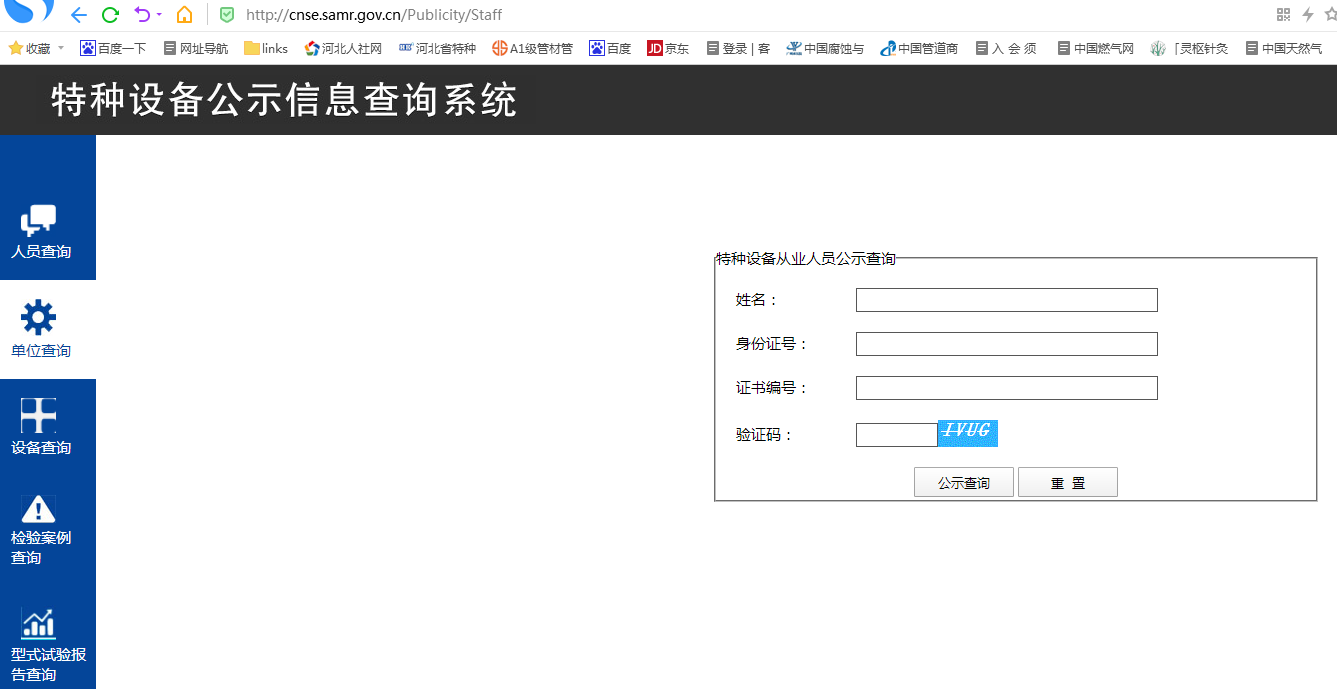Viewport: 1337px width, 689px height.
Task: Open the 中国天然气 bookmark
Action: pos(1283,48)
